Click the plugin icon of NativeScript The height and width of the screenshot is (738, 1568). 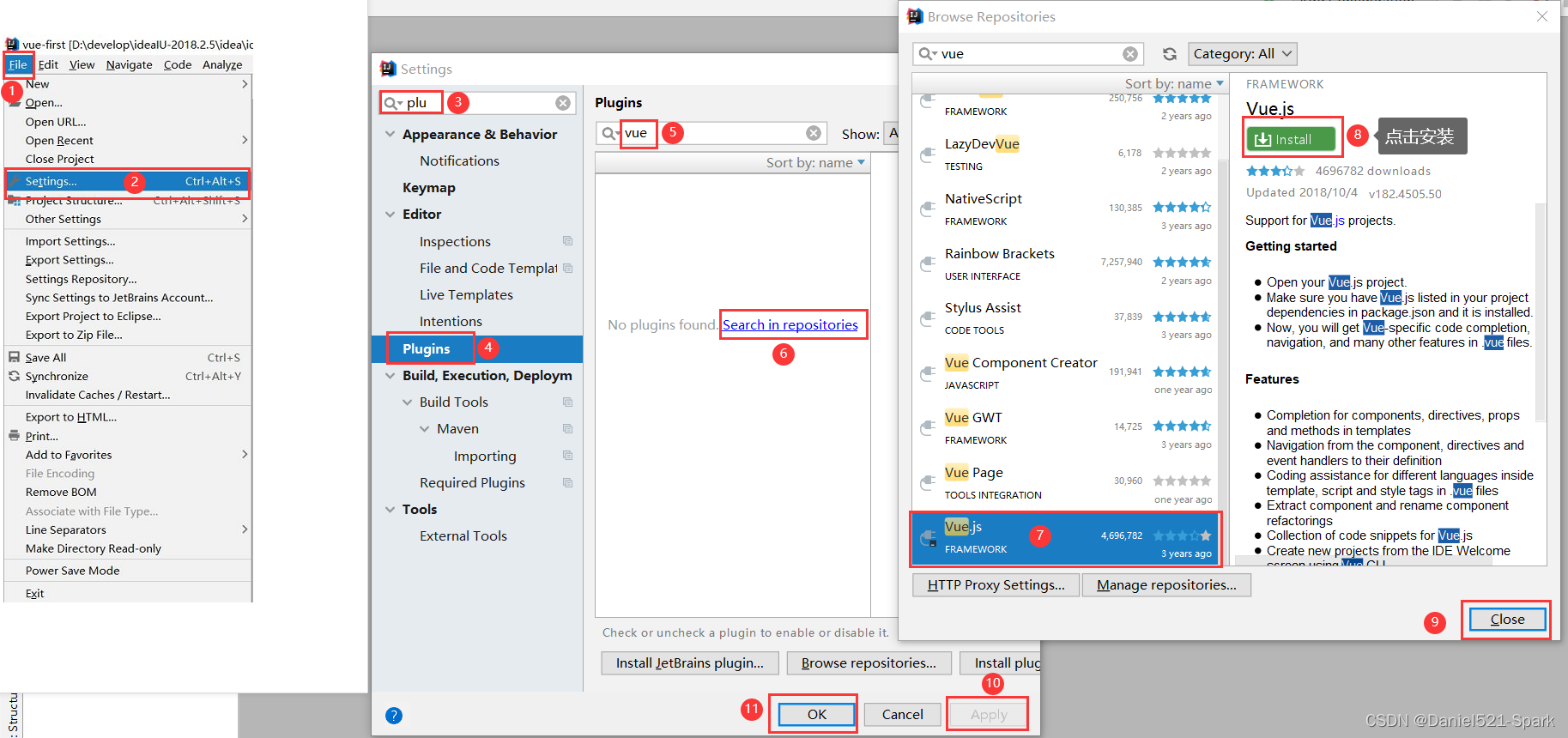[x=927, y=209]
